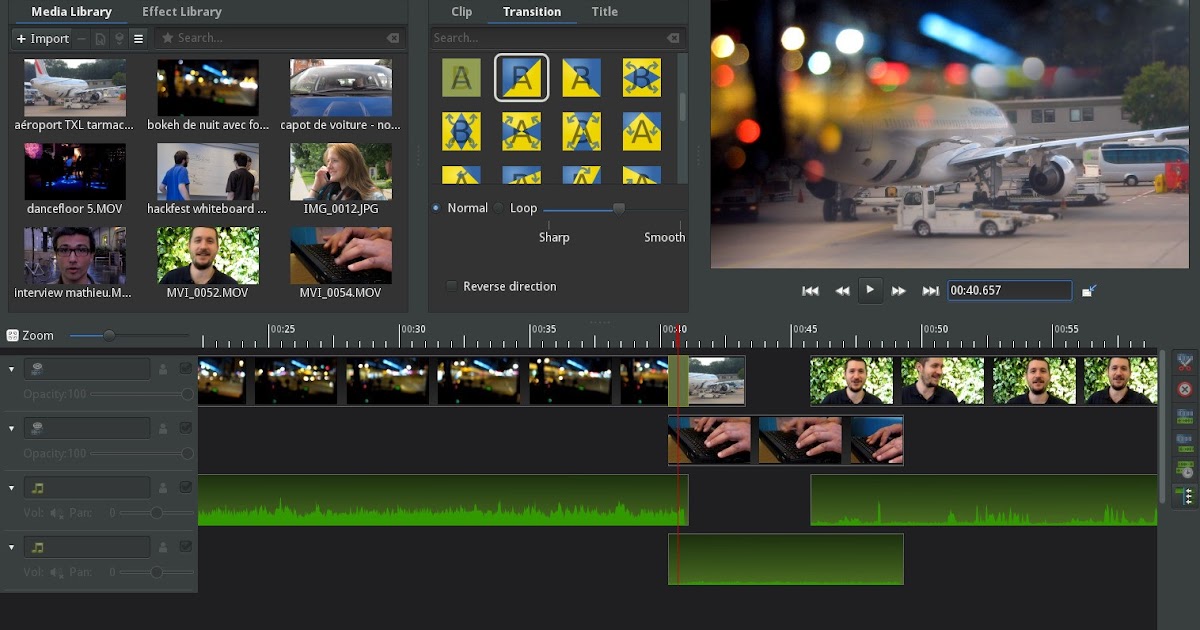Collapse the first audio track

[x=12, y=487]
